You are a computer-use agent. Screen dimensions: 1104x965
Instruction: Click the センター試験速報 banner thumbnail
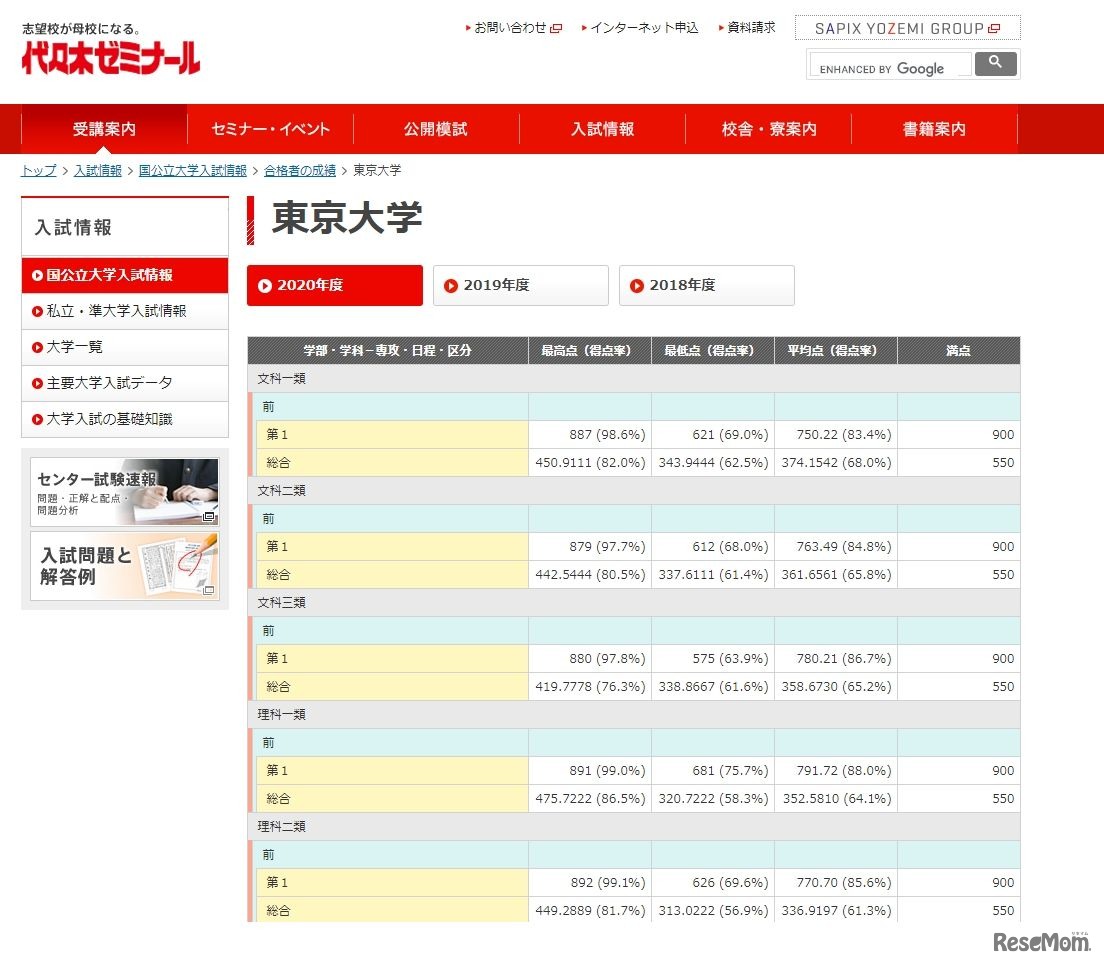tap(124, 492)
